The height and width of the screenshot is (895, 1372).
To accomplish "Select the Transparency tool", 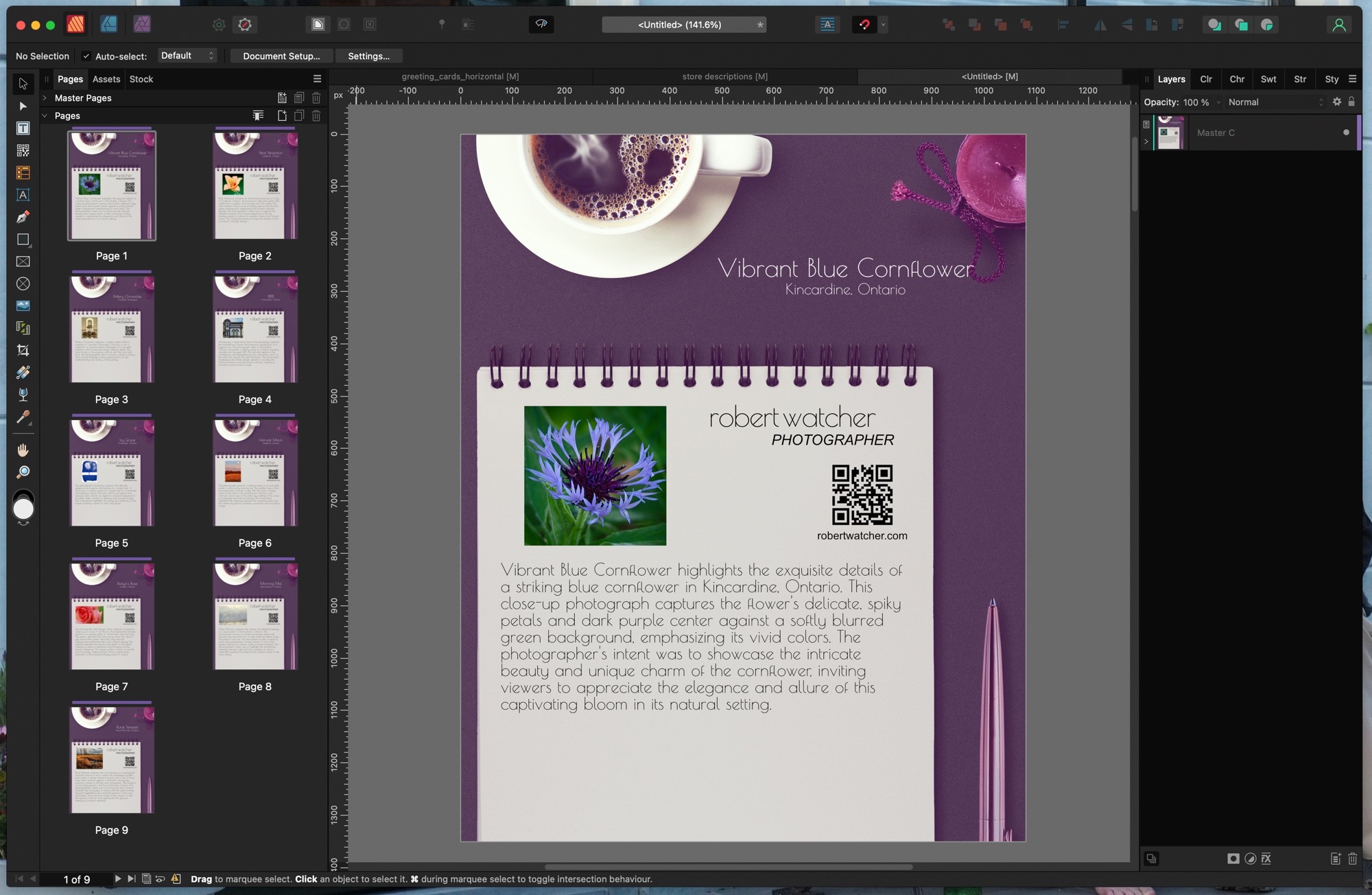I will (x=23, y=395).
